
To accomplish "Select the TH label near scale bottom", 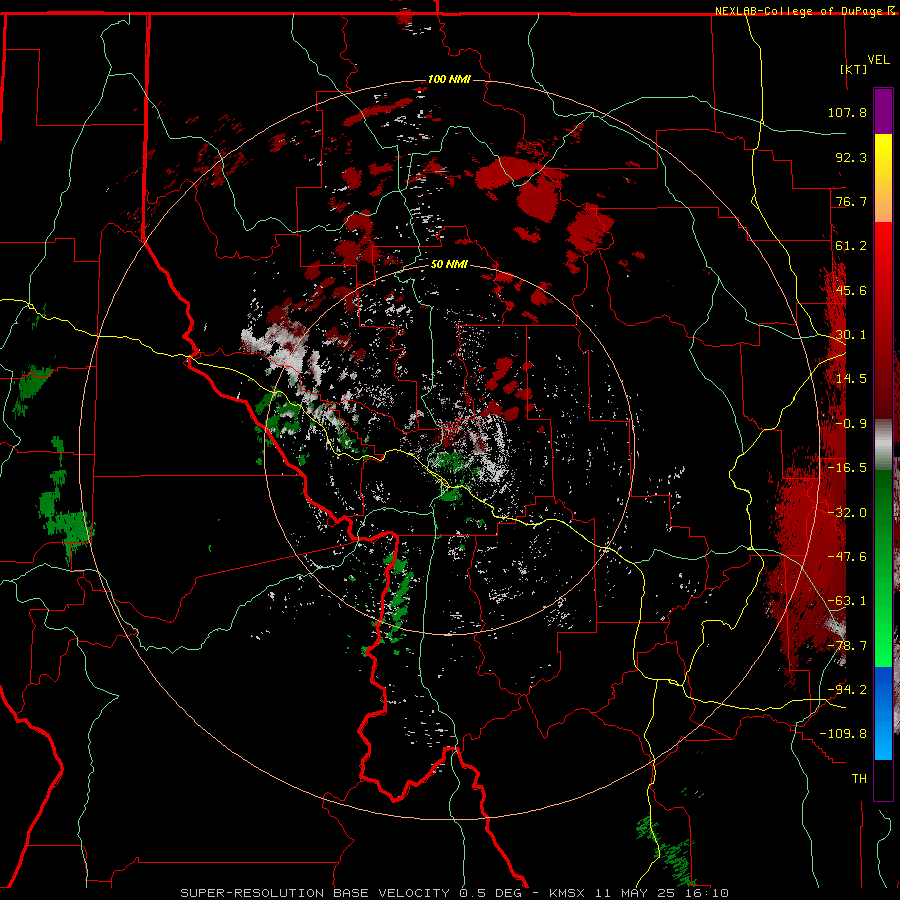I will (859, 779).
